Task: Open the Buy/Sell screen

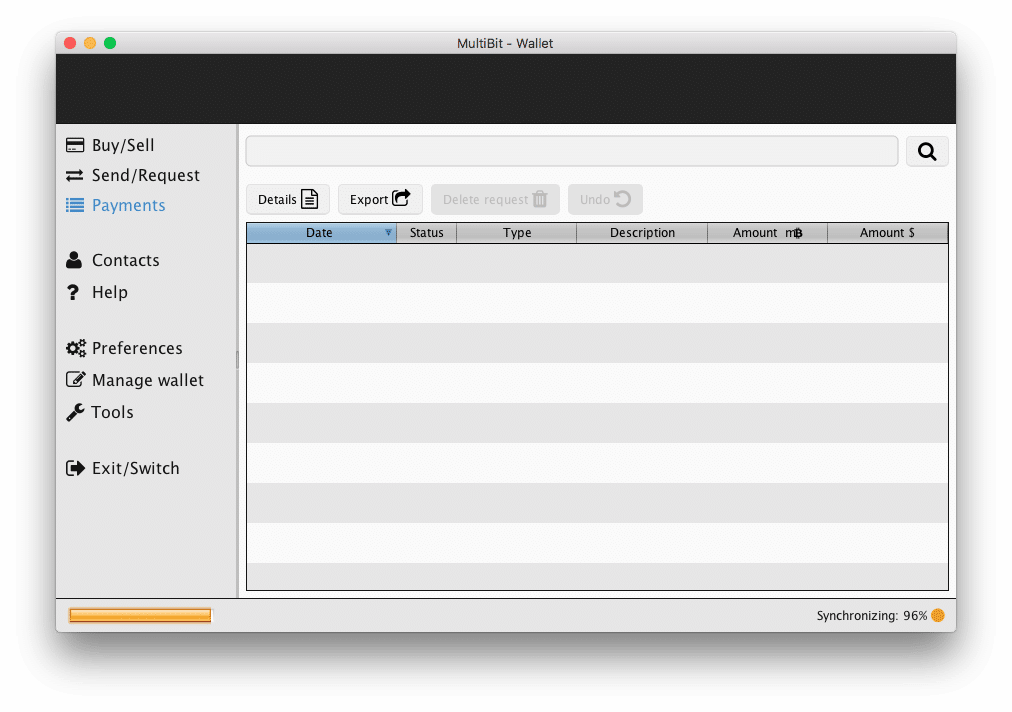Action: coord(110,145)
